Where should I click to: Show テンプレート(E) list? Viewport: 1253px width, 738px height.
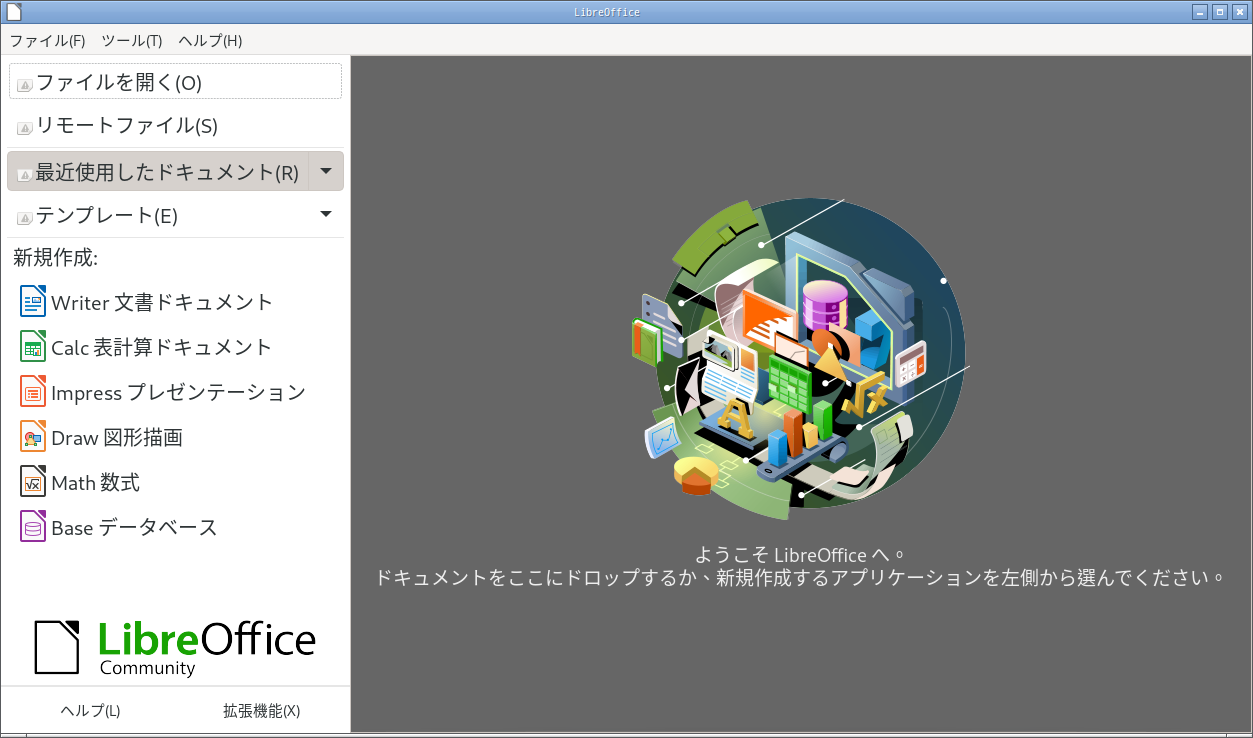point(159,215)
